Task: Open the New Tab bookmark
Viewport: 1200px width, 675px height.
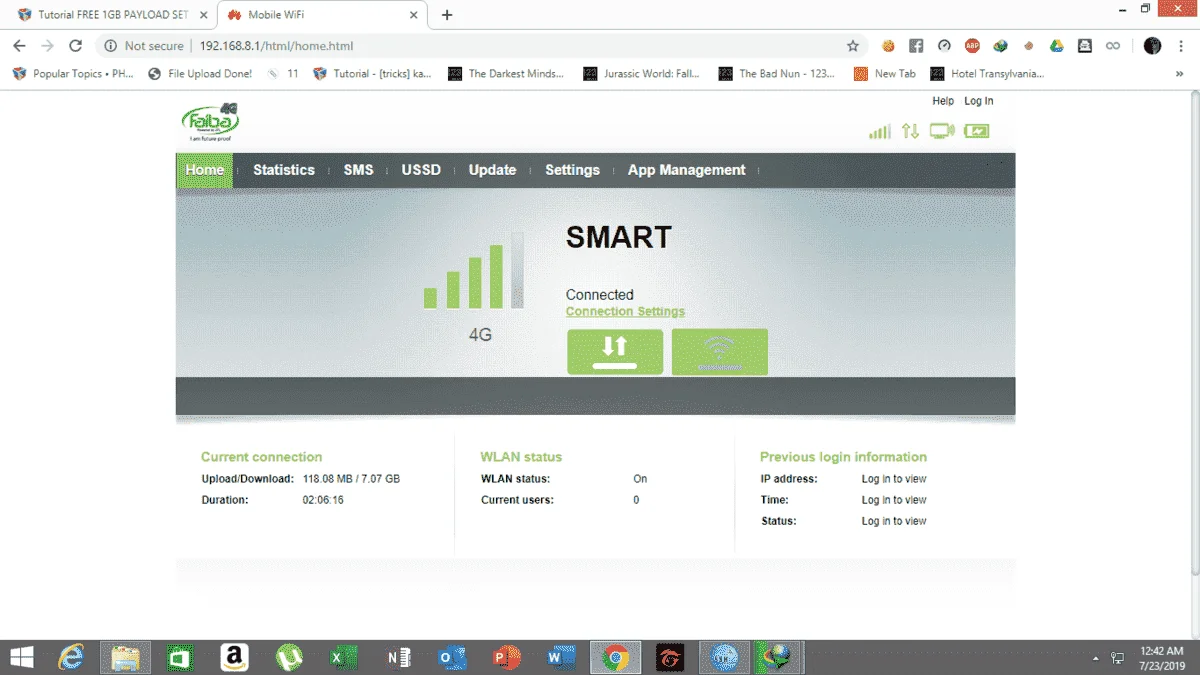Action: (x=885, y=73)
